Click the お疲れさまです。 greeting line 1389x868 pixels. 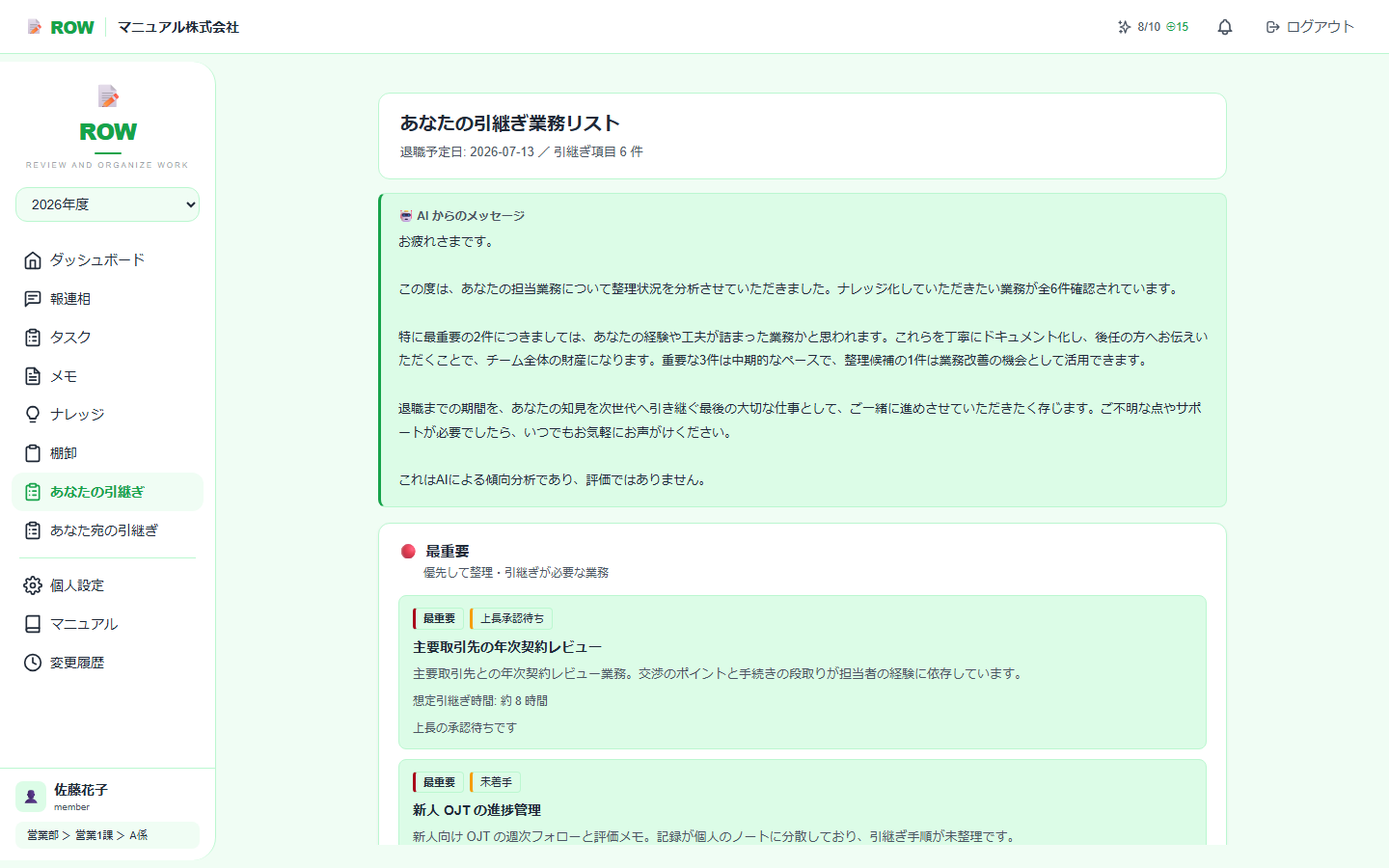447,241
